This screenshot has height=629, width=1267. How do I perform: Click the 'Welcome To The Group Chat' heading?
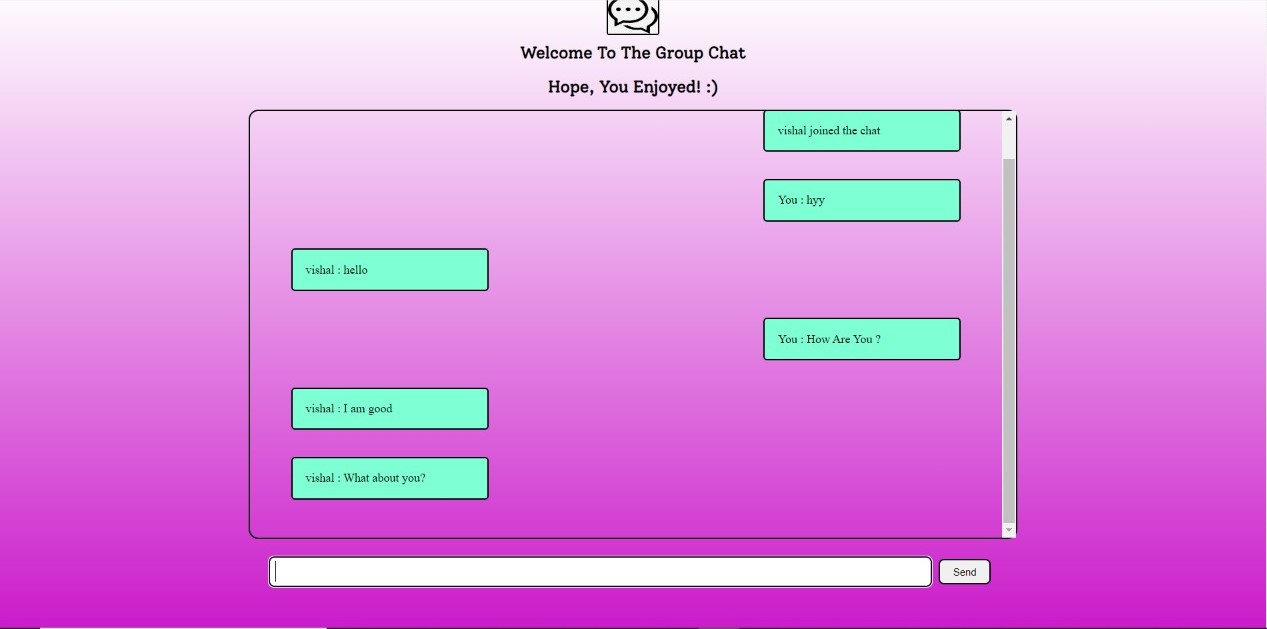tap(632, 52)
